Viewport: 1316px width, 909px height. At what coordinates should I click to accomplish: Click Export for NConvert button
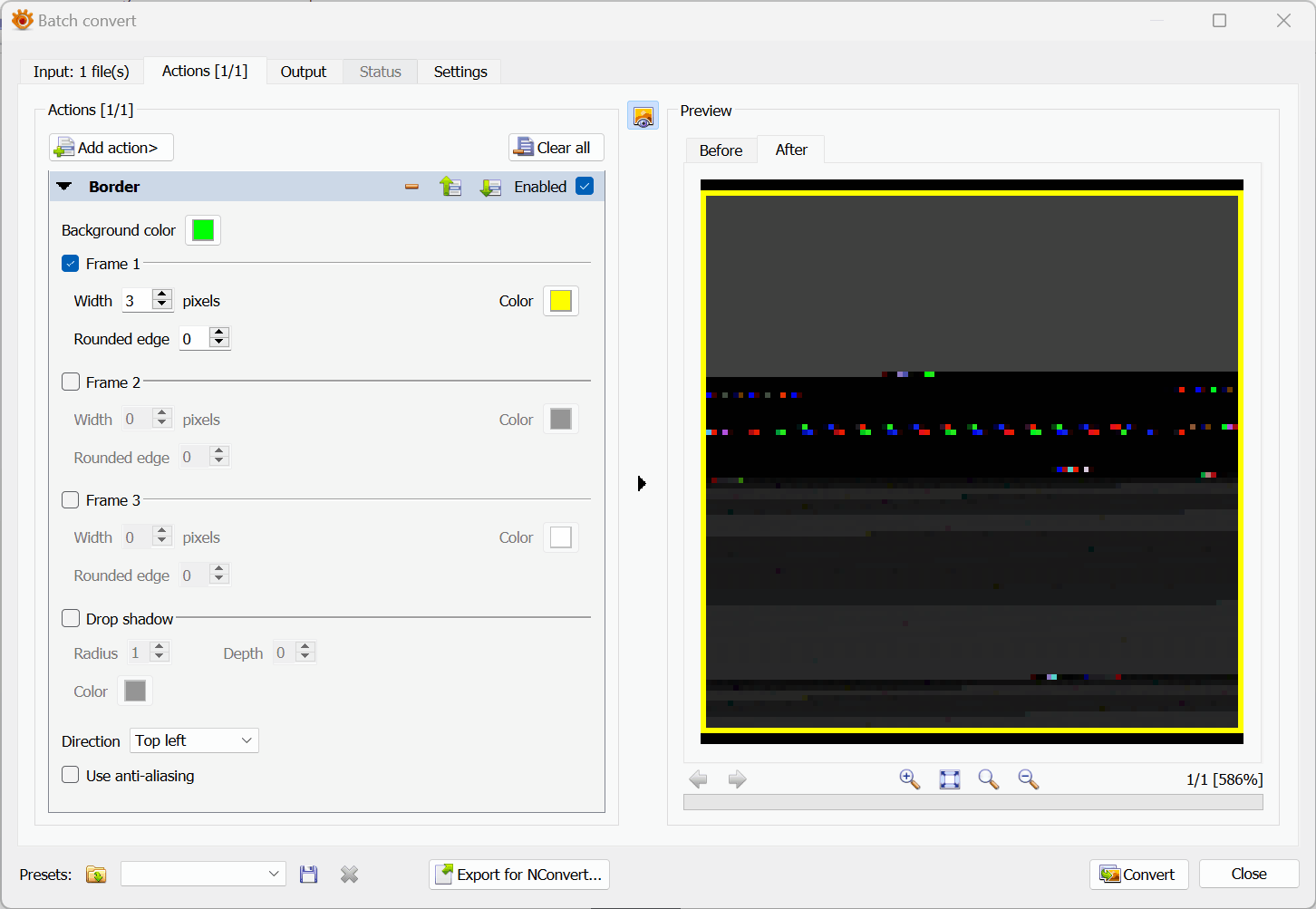(518, 875)
